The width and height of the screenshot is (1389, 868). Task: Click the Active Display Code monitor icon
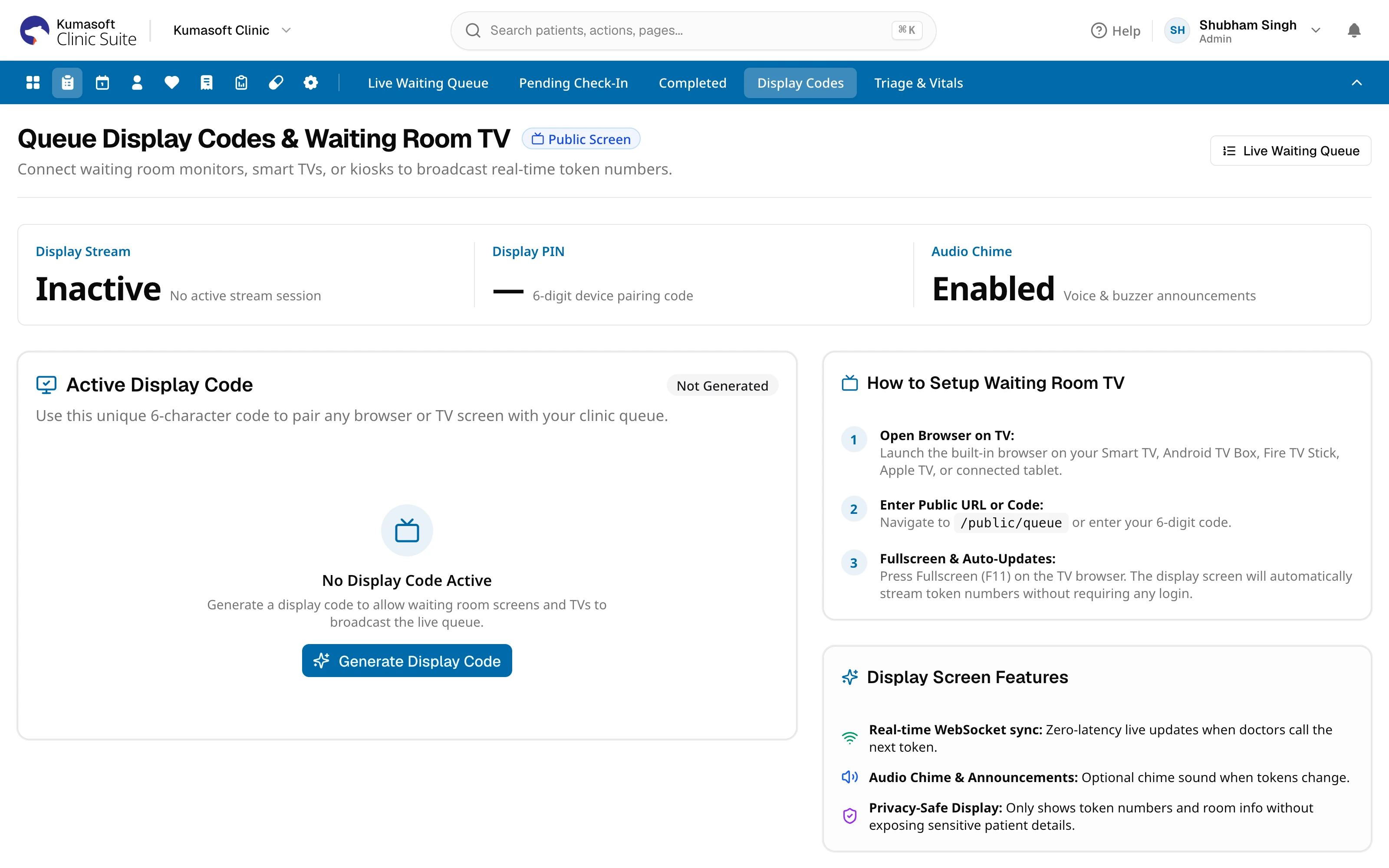point(46,385)
